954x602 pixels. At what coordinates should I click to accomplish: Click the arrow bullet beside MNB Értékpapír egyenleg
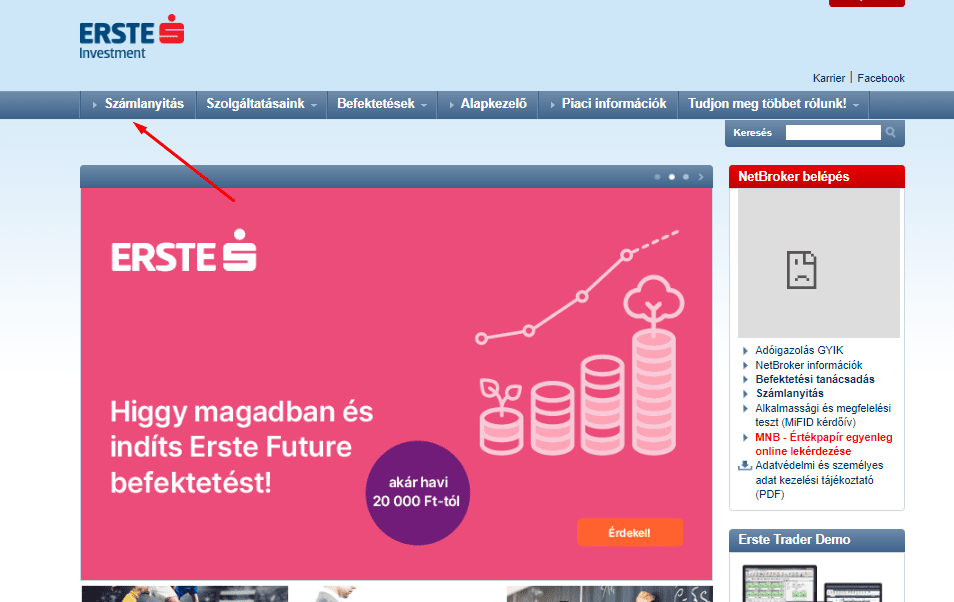click(x=745, y=438)
